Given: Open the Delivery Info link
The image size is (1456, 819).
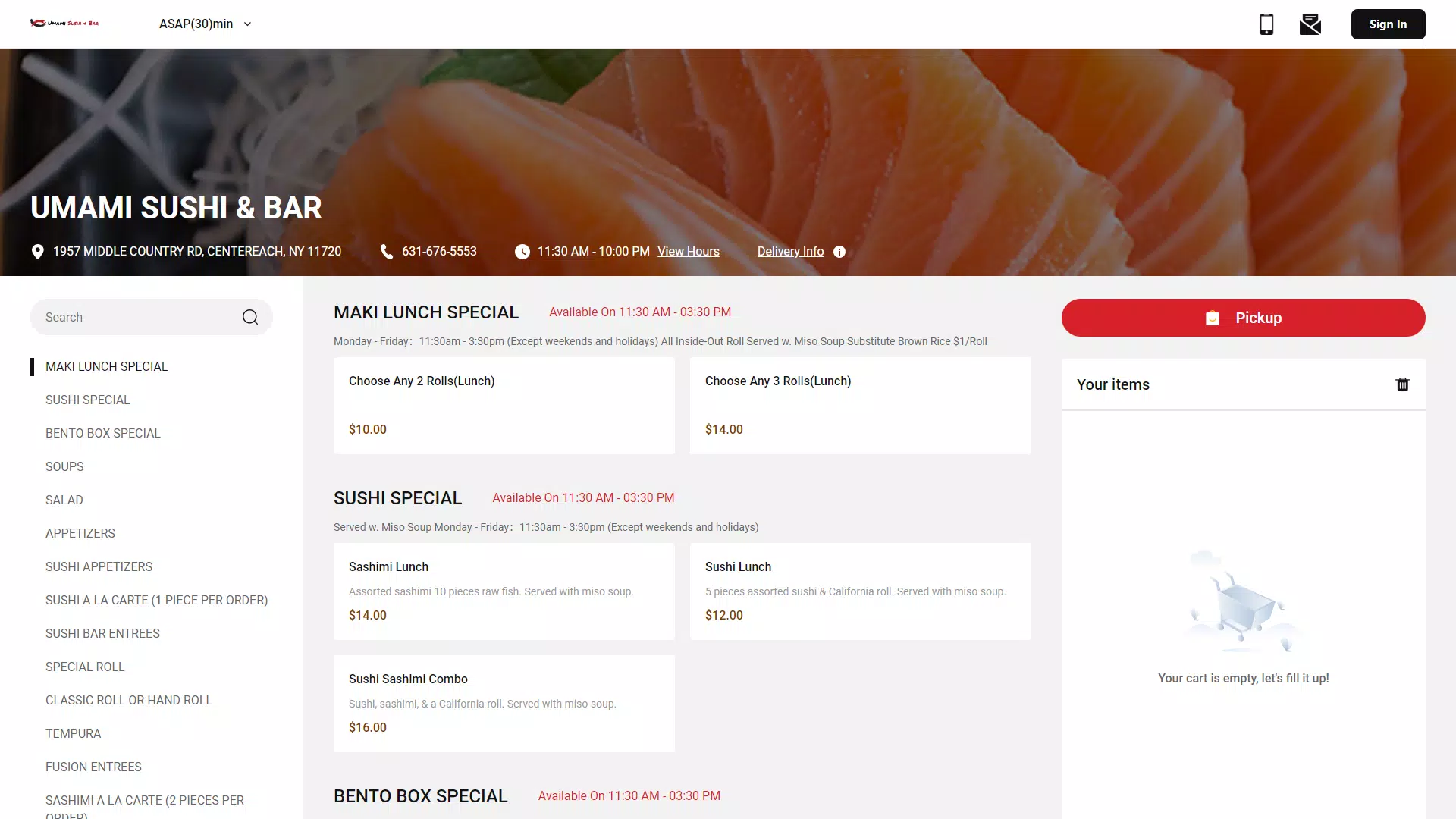Looking at the screenshot, I should (790, 252).
